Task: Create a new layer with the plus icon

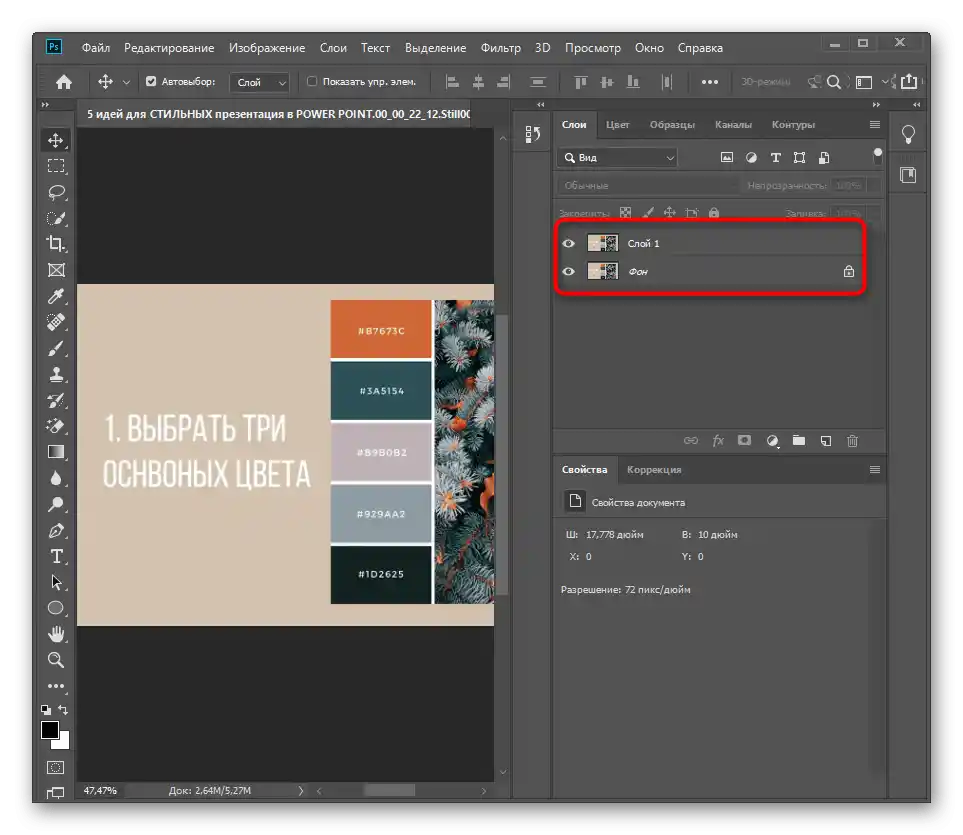Action: [825, 440]
